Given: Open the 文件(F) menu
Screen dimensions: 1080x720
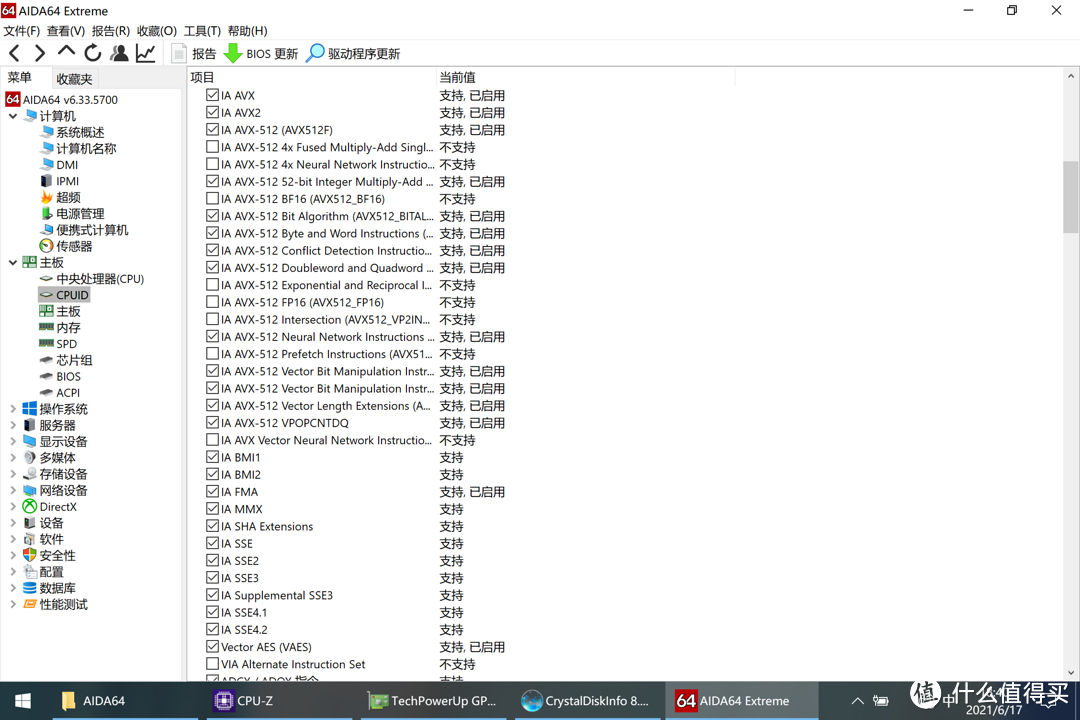Looking at the screenshot, I should (x=21, y=31).
